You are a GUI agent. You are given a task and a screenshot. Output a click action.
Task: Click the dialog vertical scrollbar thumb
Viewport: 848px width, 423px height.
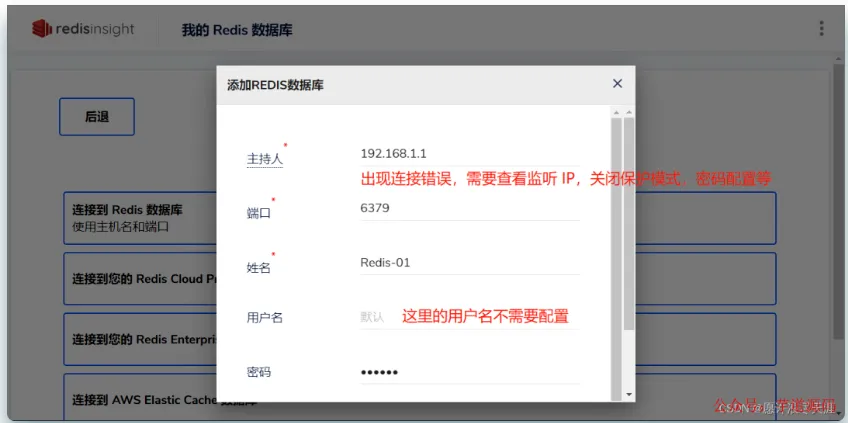[x=628, y=223]
